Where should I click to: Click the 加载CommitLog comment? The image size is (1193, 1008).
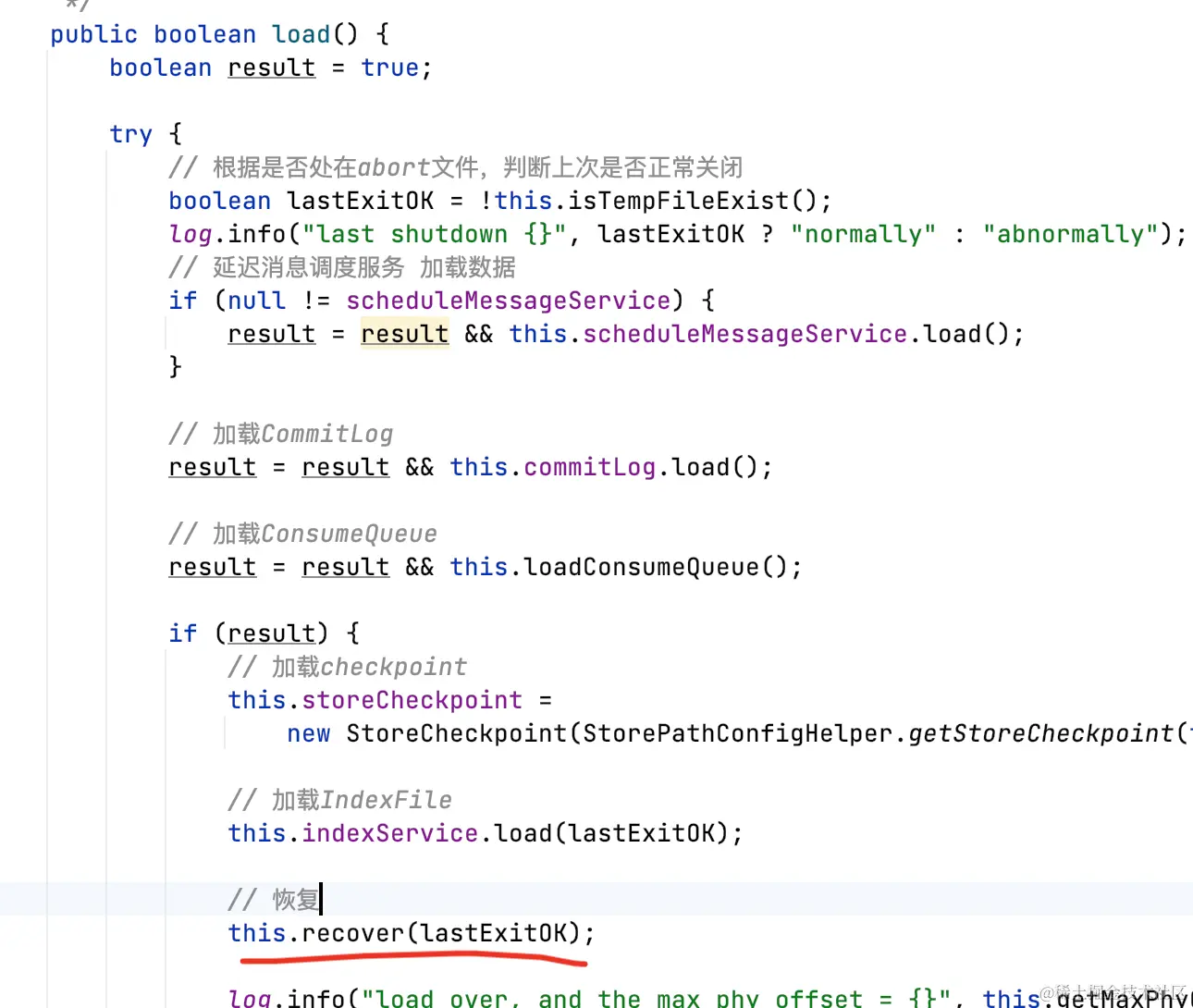click(280, 434)
